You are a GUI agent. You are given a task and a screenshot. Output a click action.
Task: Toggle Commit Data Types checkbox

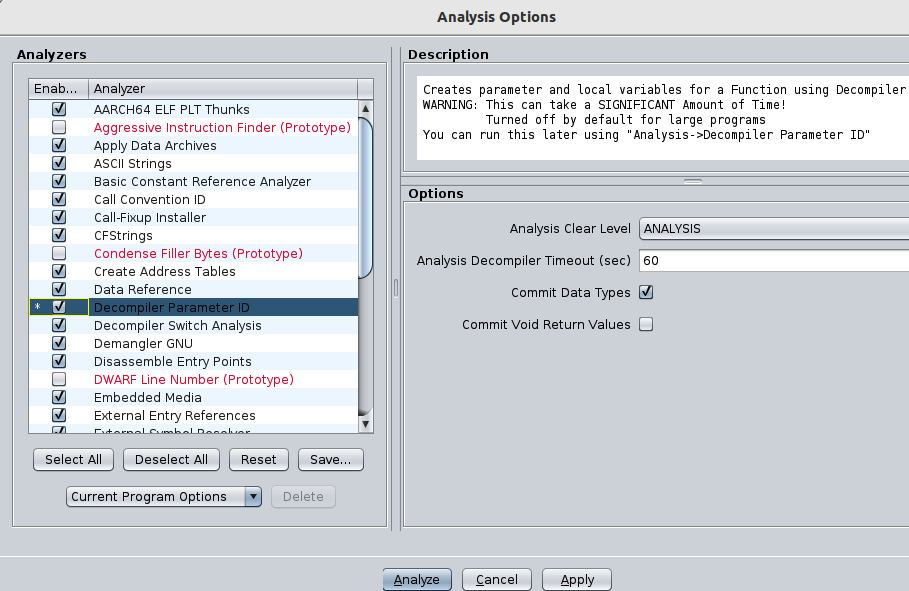[646, 293]
